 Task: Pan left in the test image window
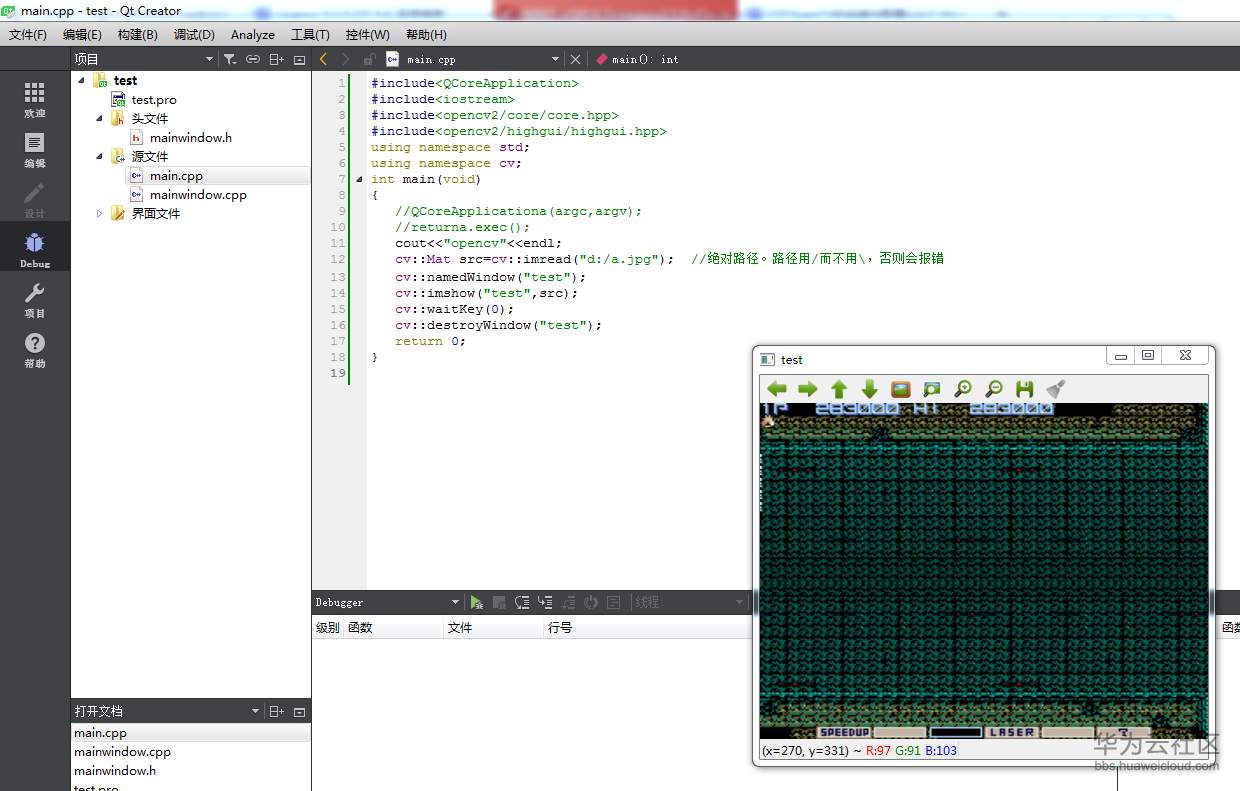tap(777, 389)
